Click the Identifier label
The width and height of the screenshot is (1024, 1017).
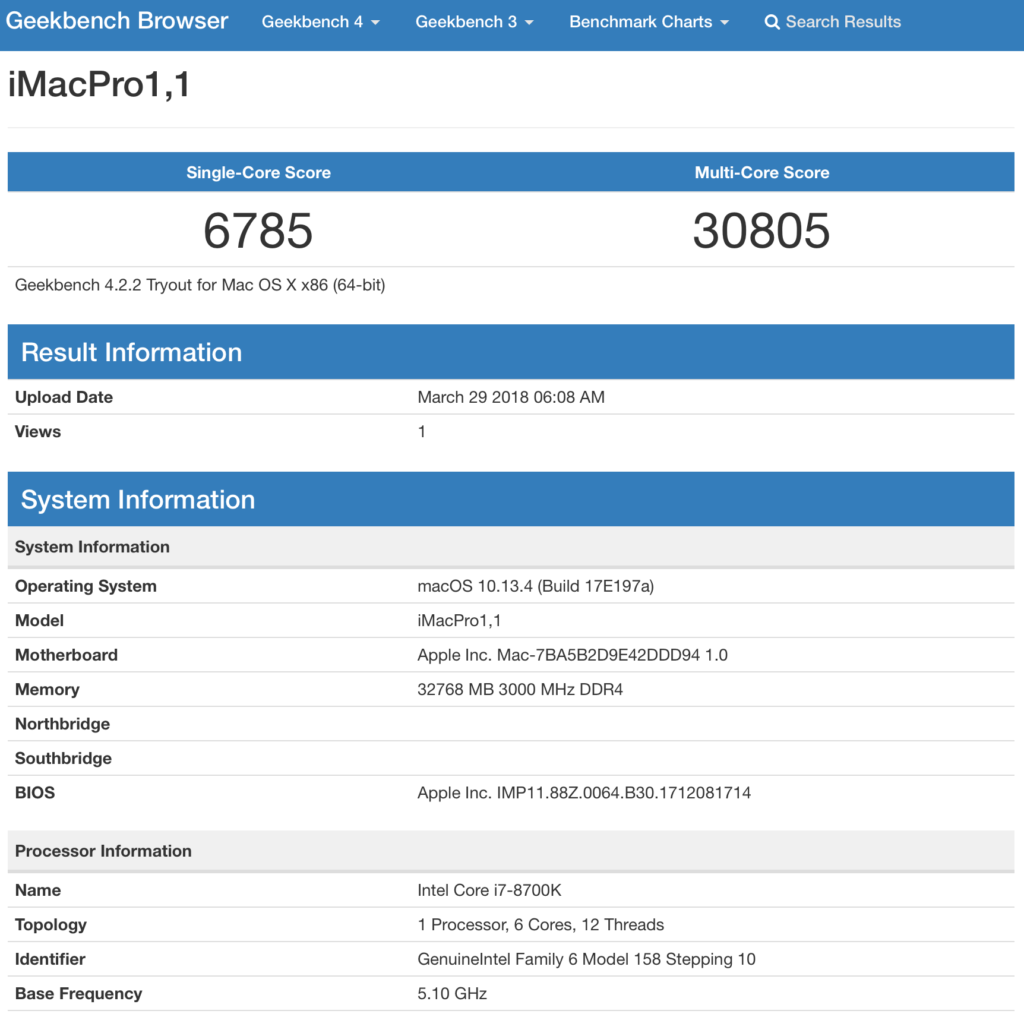(x=50, y=959)
